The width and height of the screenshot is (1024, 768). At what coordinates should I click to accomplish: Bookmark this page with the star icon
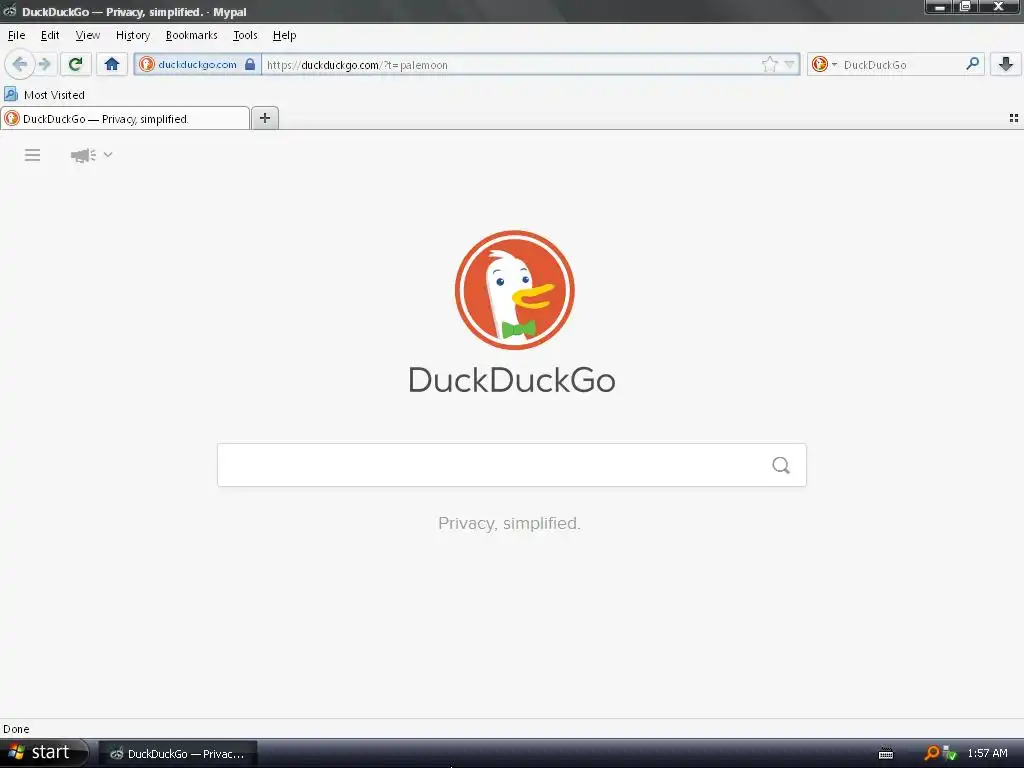(770, 64)
